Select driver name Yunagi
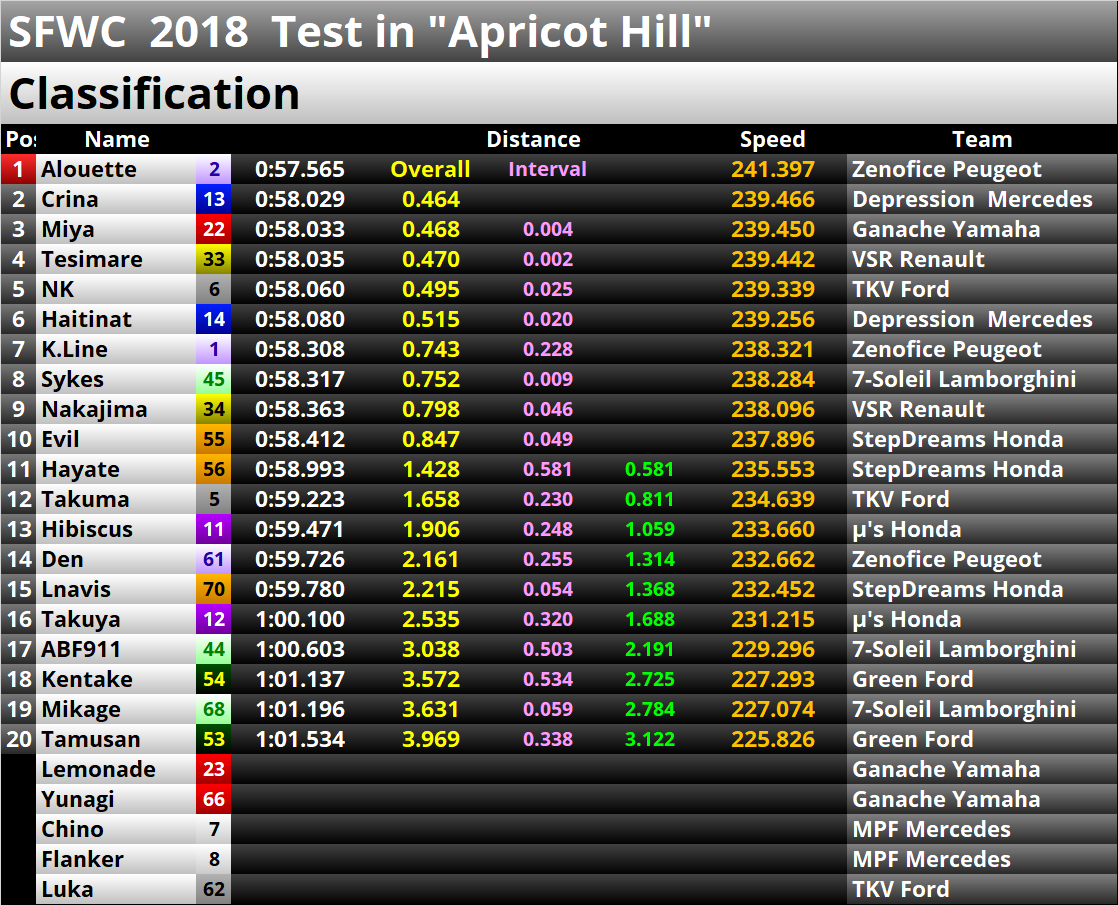The width and height of the screenshot is (1118, 905). click(x=78, y=799)
